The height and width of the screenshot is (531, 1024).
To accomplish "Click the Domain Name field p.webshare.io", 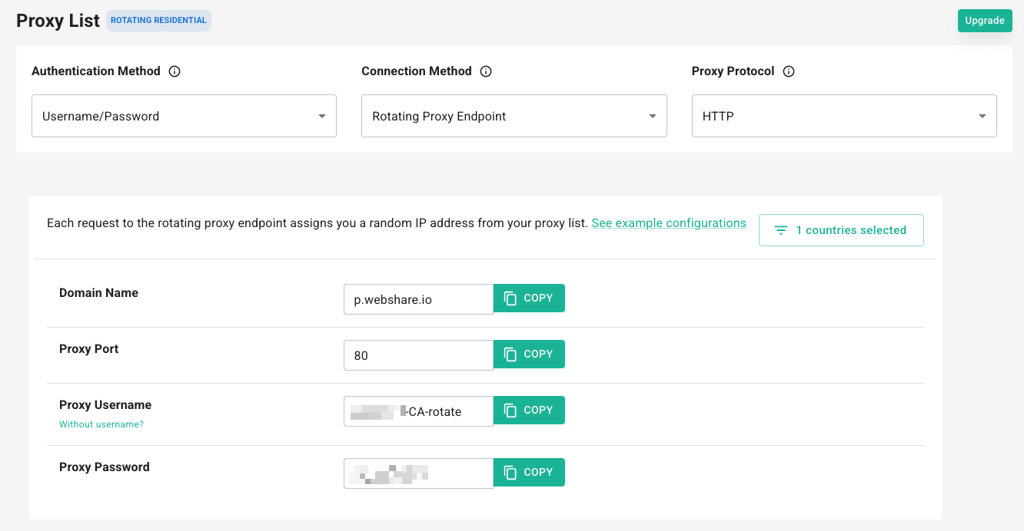I will [419, 300].
